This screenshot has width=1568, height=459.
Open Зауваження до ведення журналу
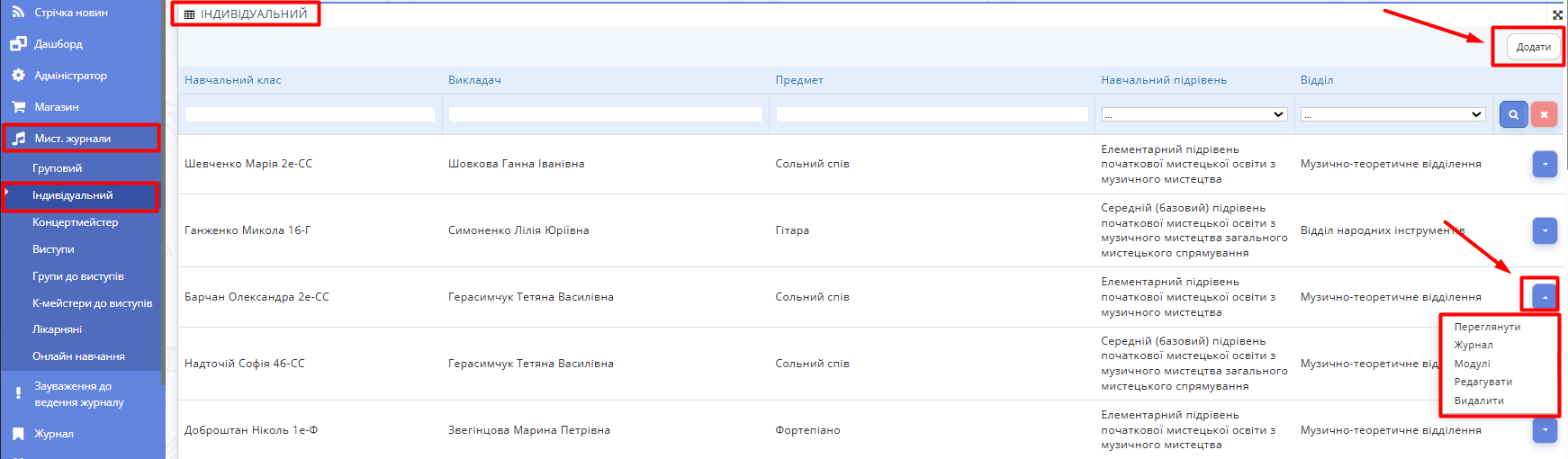pyautogui.click(x=81, y=394)
